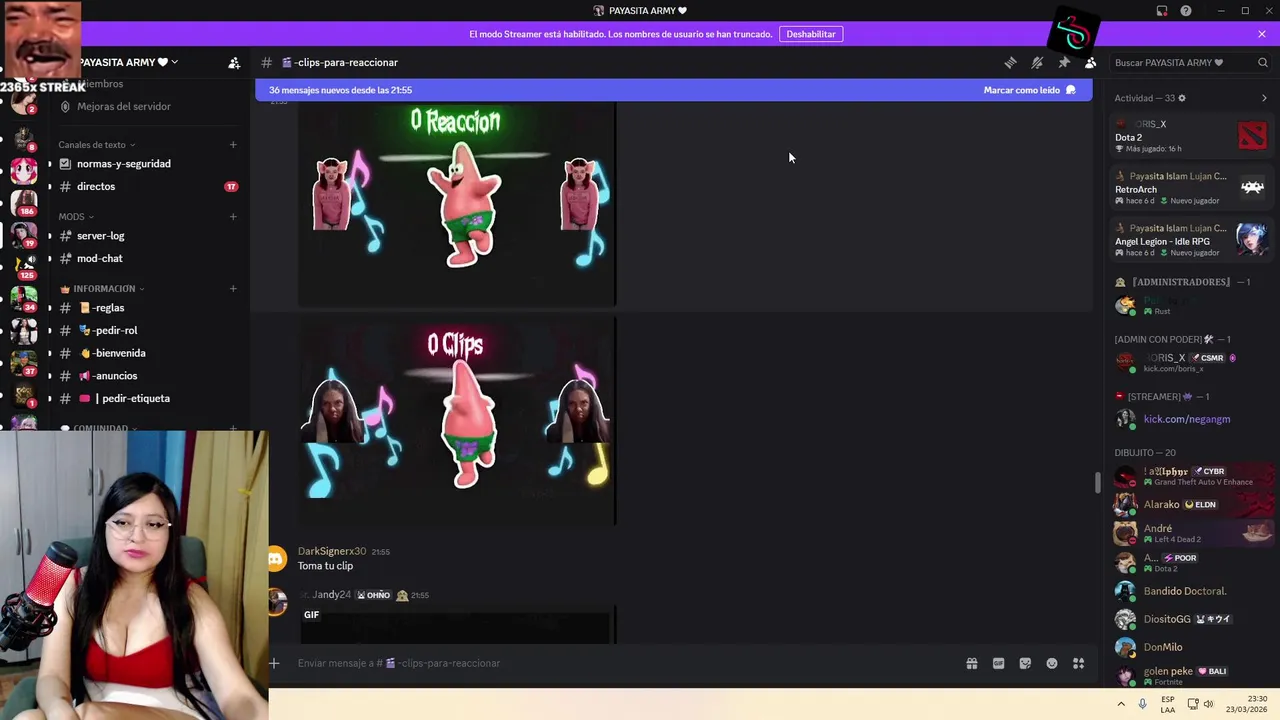
Task: Select member golen peke in list
Action: coord(1192,675)
